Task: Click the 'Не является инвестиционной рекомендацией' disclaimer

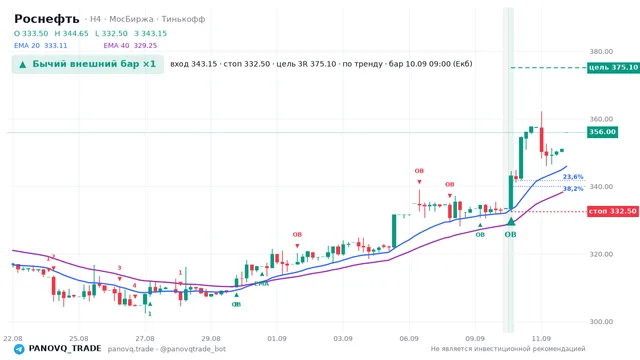Action: pos(508,349)
